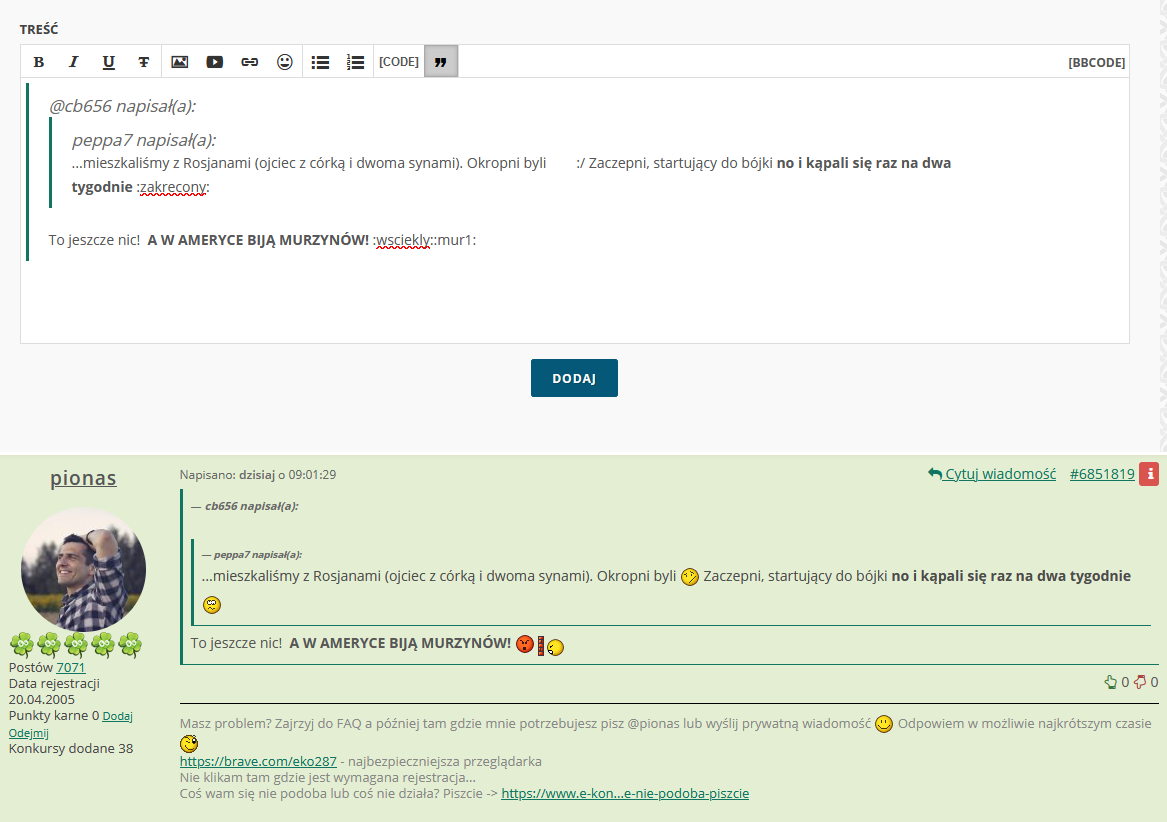
Task: Click the pionas avatar picture
Action: (83, 569)
